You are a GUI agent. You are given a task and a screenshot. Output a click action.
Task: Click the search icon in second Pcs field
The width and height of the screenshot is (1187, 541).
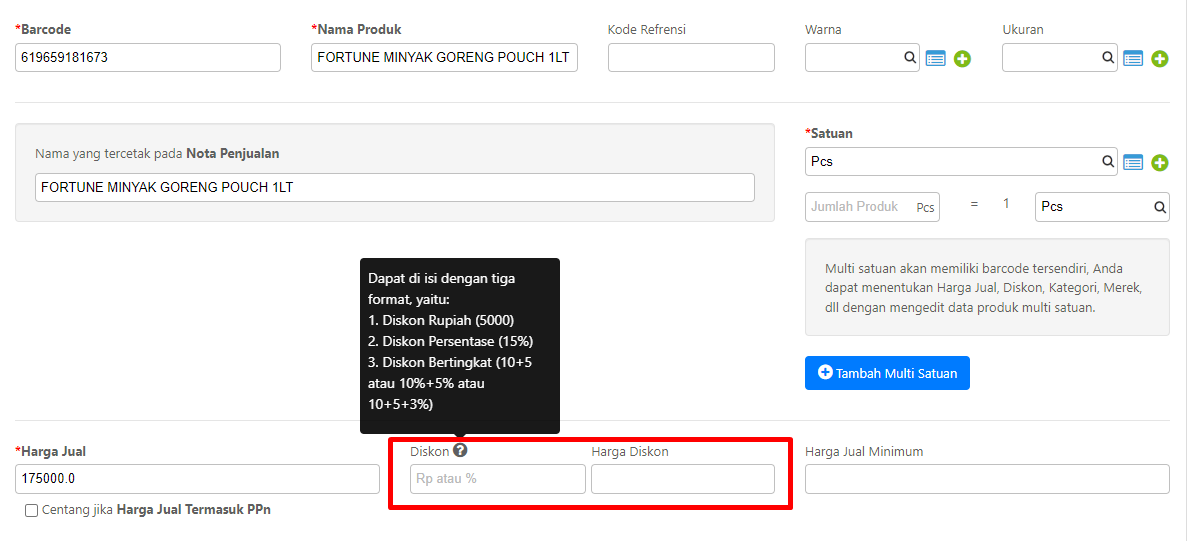coord(1159,207)
